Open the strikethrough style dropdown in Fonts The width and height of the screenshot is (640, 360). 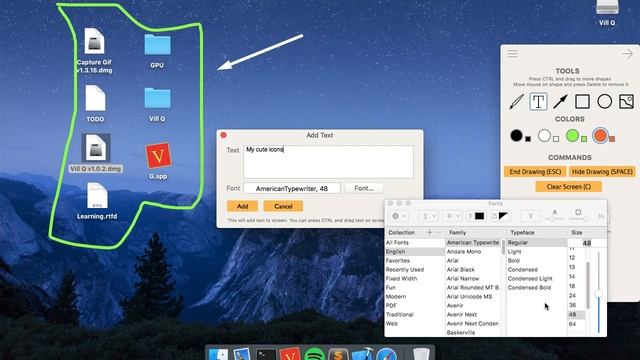(x=453, y=216)
